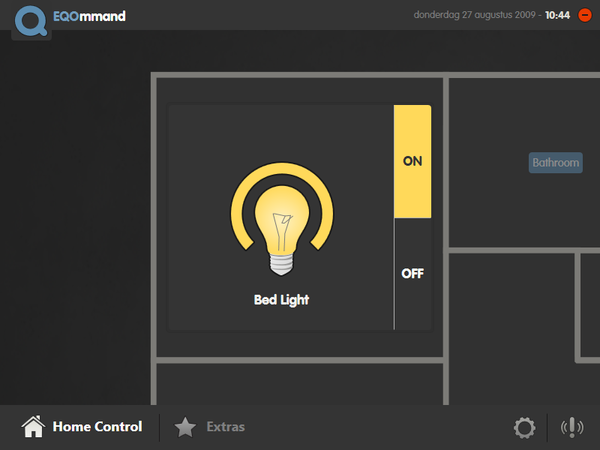This screenshot has height=450, width=600.
Task: Click the alert exclamation icon
Action: (x=572, y=427)
